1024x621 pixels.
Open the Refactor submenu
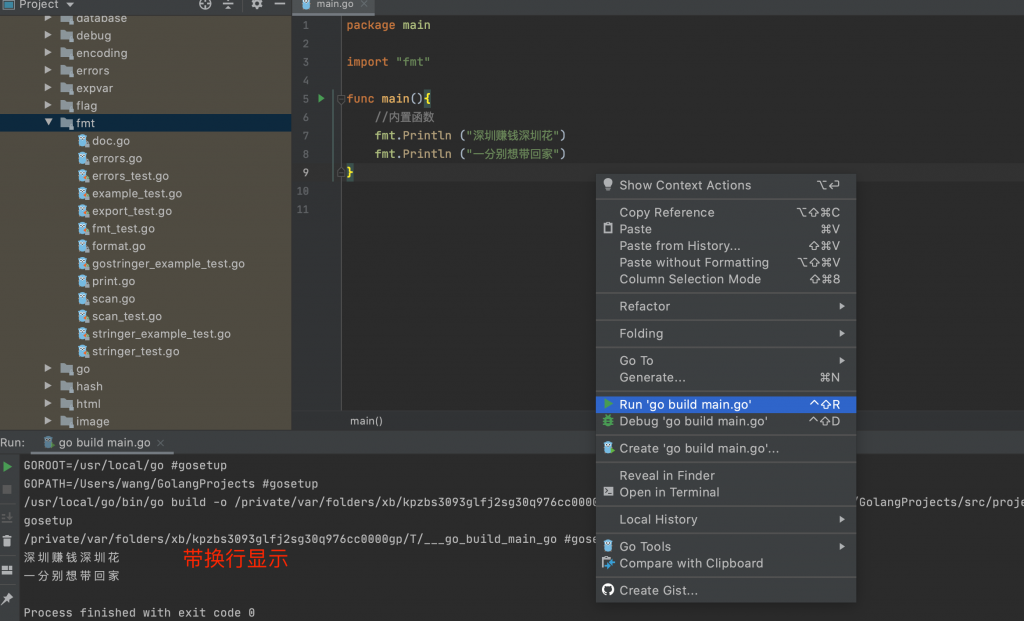pos(726,306)
